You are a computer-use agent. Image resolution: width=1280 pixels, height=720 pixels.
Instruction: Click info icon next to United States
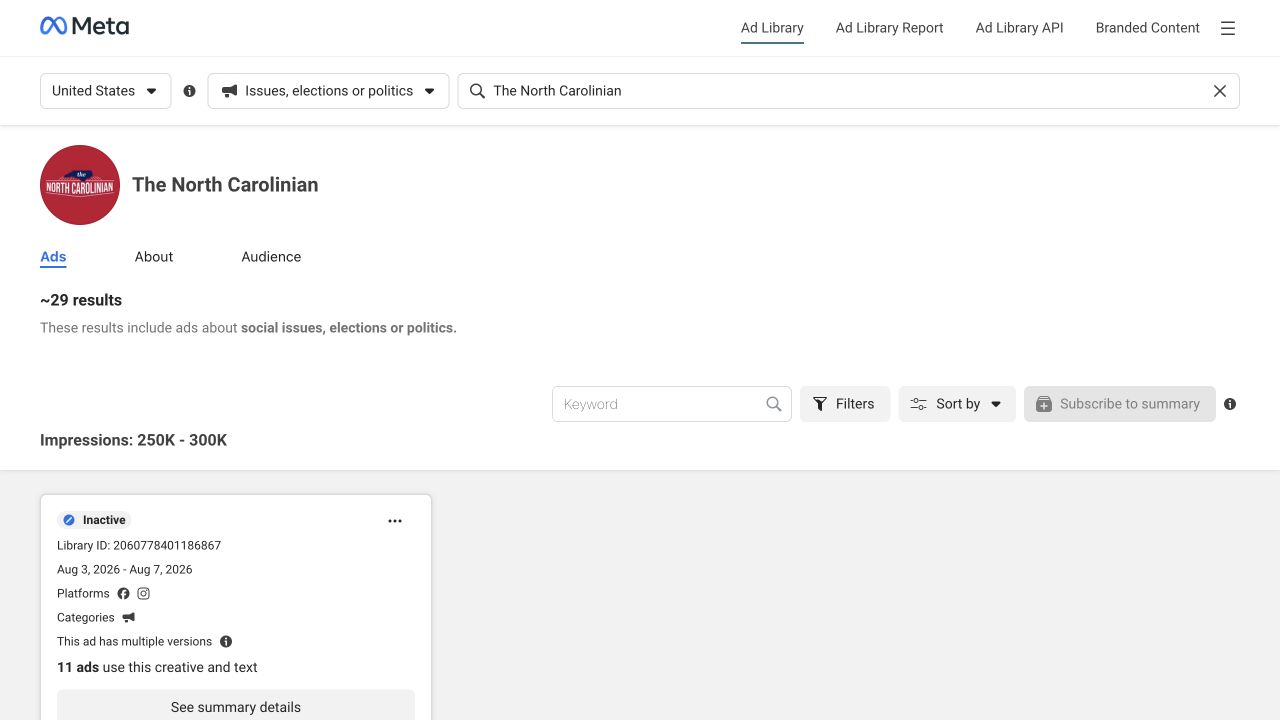coord(189,91)
